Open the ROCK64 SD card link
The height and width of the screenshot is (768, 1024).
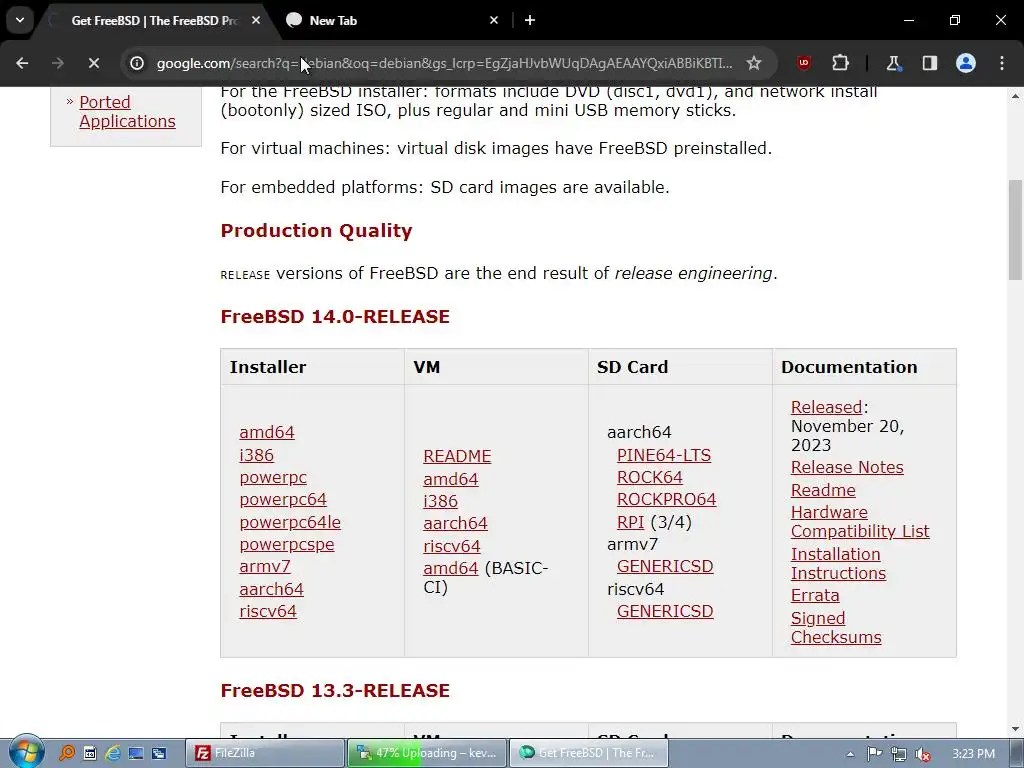tap(650, 477)
